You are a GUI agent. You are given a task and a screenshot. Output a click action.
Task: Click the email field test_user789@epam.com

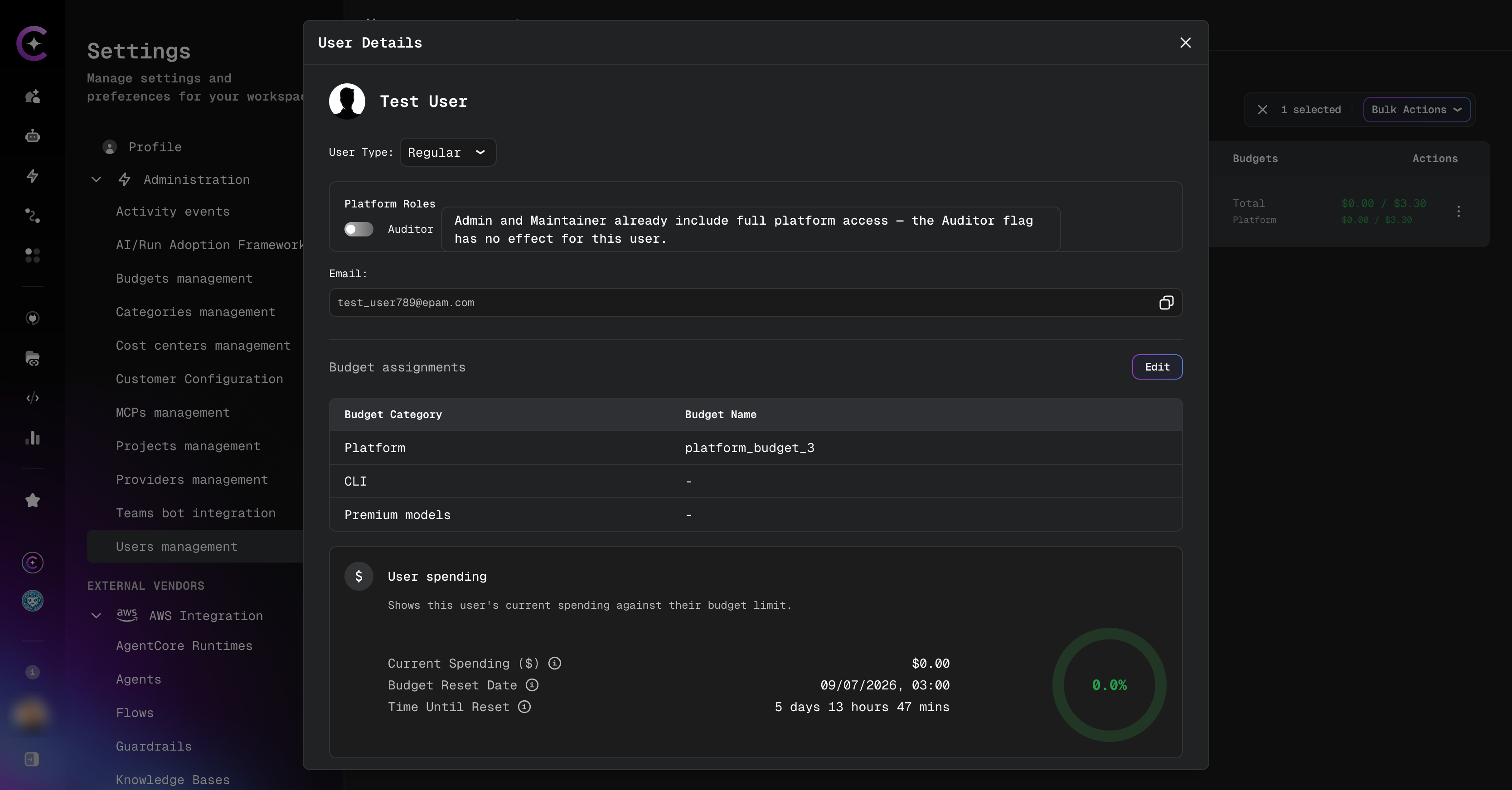tap(756, 303)
